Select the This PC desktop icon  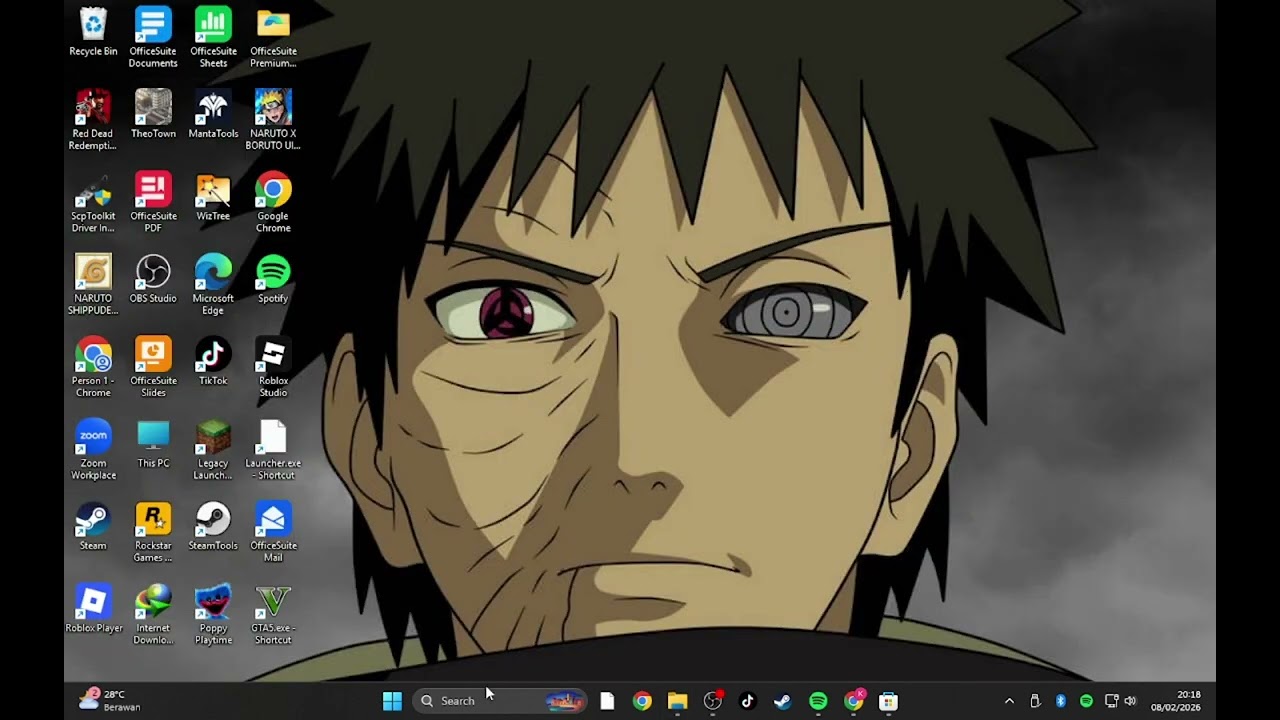tap(153, 444)
